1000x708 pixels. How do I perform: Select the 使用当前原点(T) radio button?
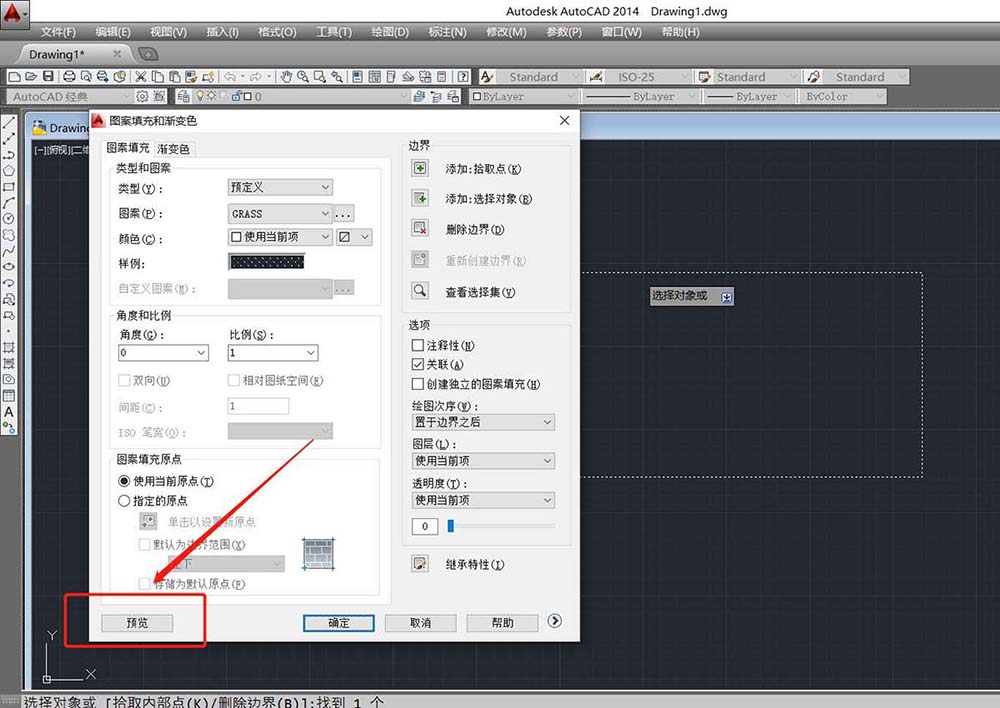[124, 481]
